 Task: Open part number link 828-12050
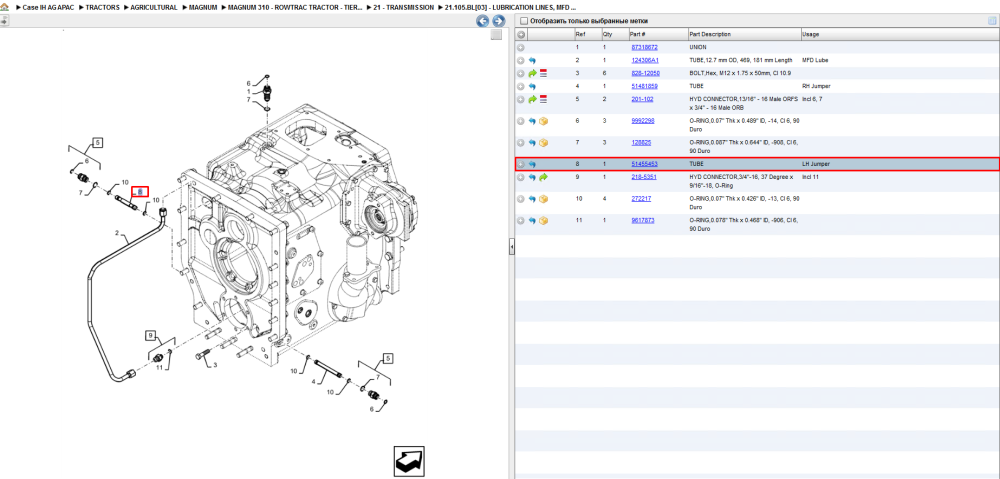(x=645, y=73)
